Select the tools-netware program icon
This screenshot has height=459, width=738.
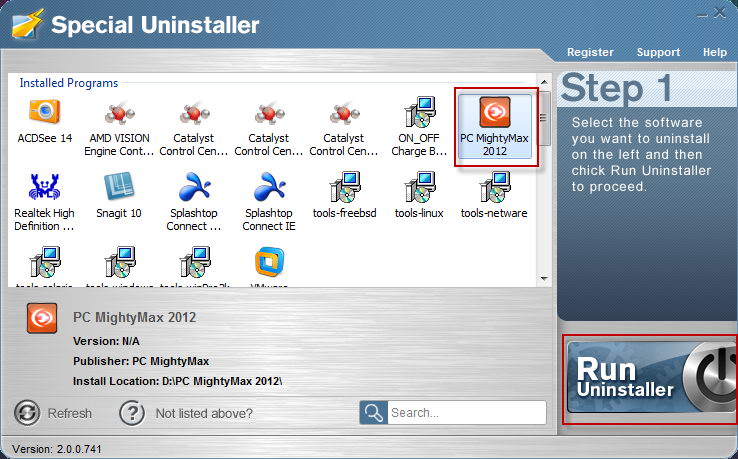click(494, 187)
